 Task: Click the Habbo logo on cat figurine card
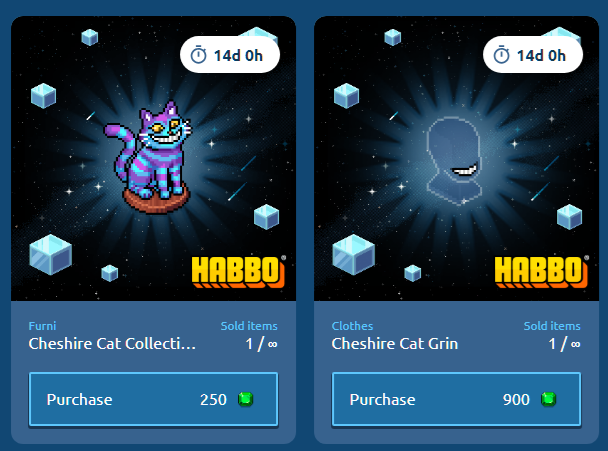coord(238,271)
